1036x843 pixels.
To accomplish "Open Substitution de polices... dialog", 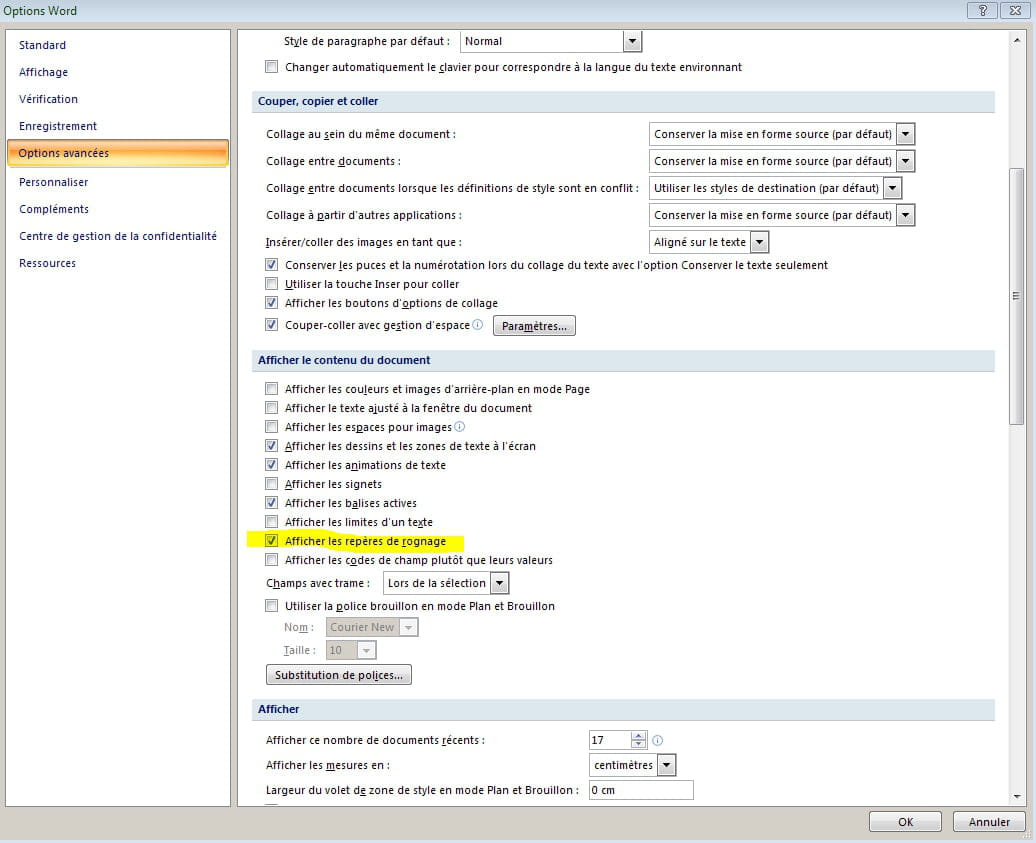I will (x=339, y=675).
